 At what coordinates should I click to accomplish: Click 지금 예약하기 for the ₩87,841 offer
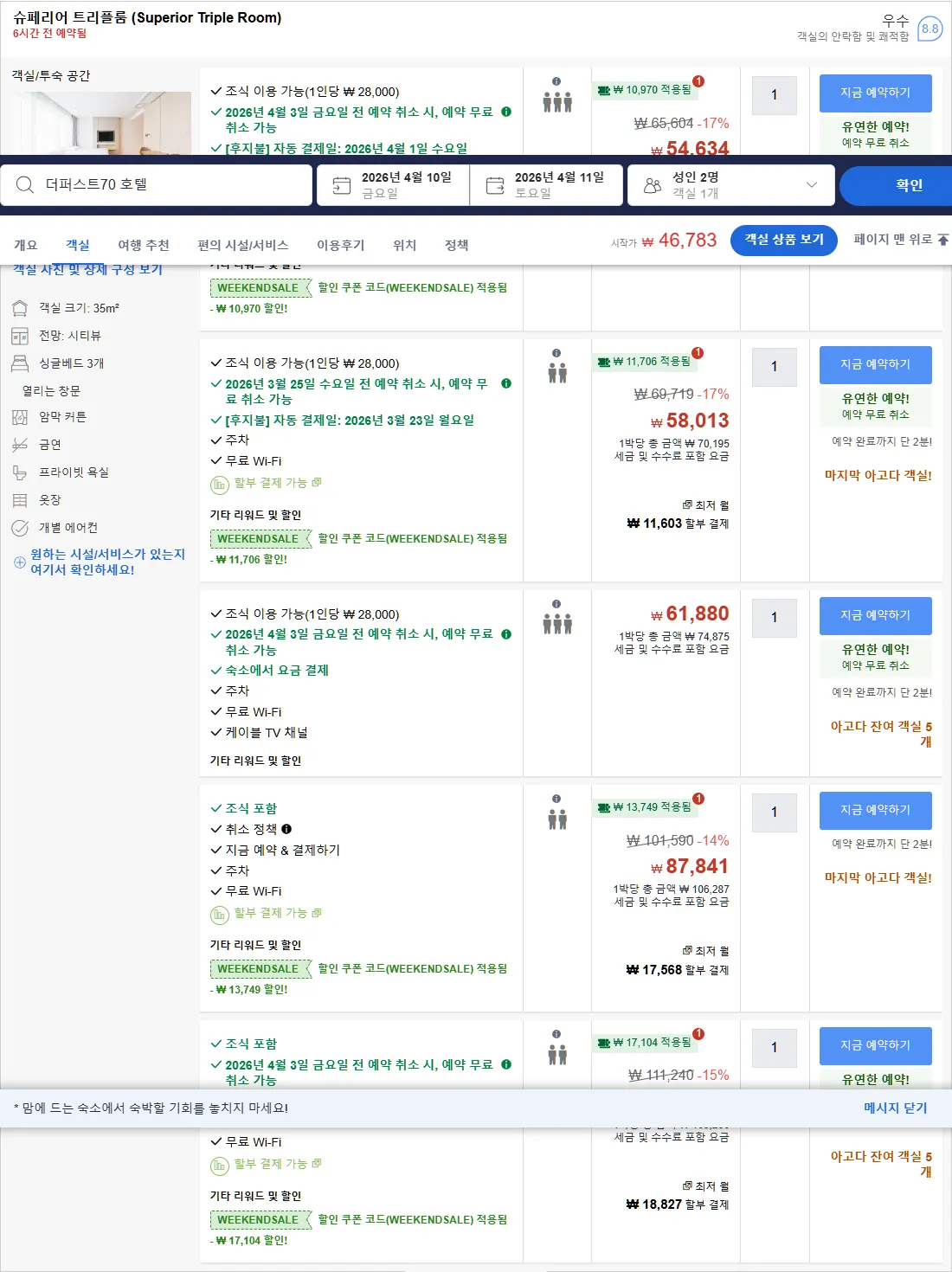point(876,810)
